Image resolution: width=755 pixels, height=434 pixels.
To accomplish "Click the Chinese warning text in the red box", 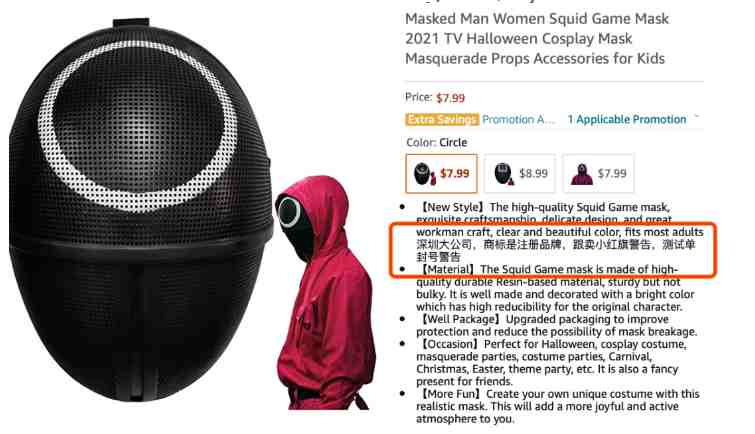I will 556,250.
